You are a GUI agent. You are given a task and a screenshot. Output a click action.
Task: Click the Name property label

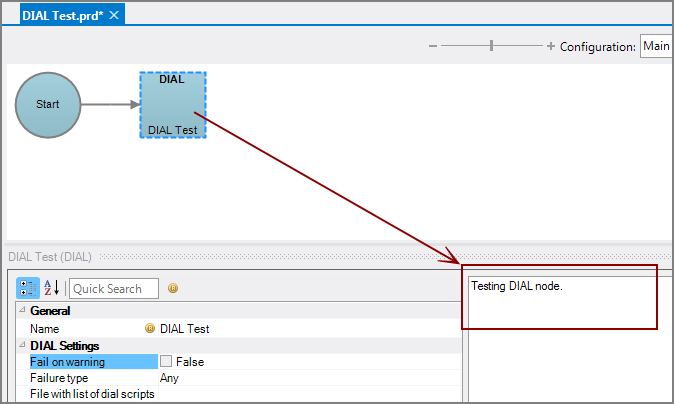point(45,329)
